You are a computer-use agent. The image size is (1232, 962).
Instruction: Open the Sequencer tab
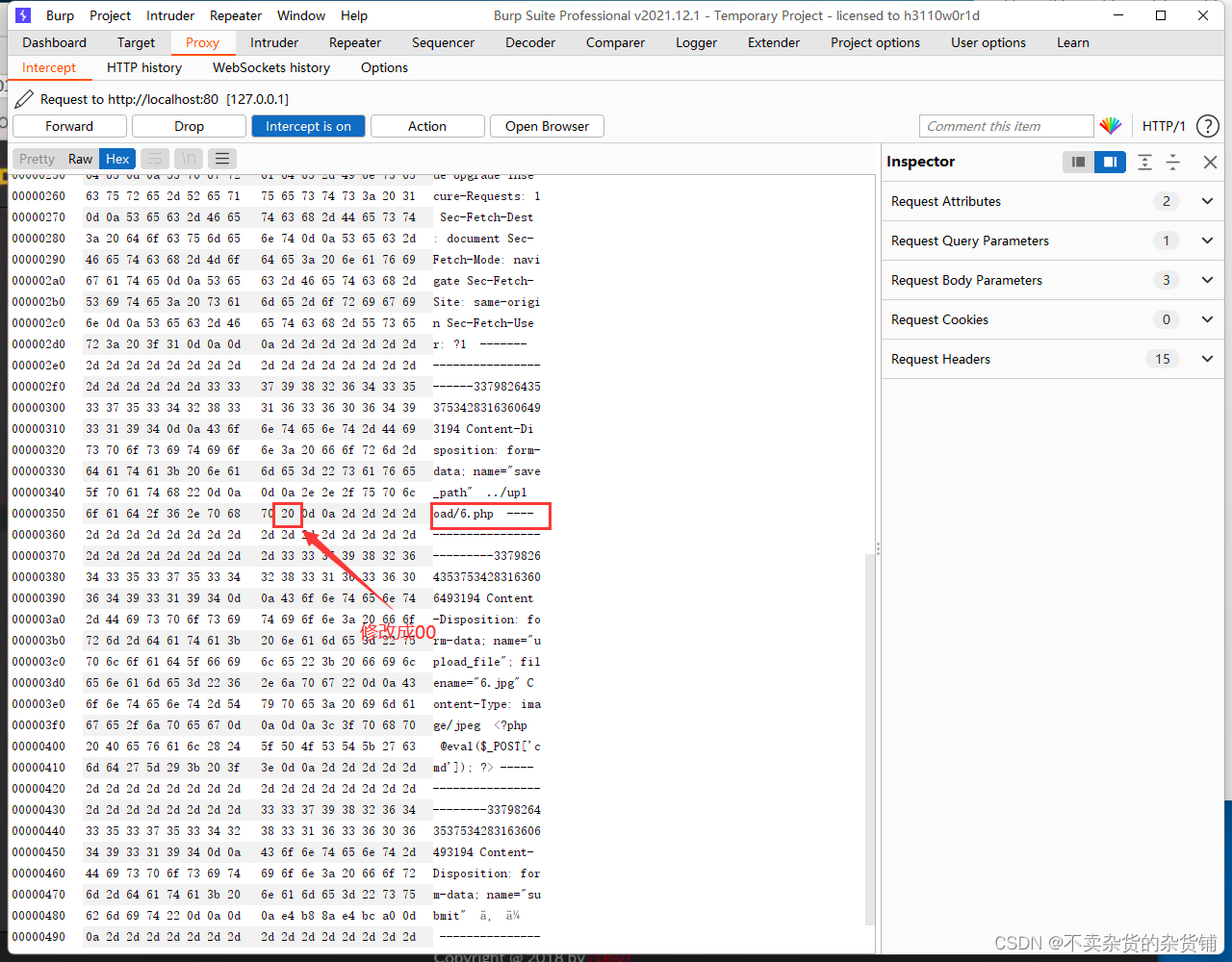click(x=443, y=42)
